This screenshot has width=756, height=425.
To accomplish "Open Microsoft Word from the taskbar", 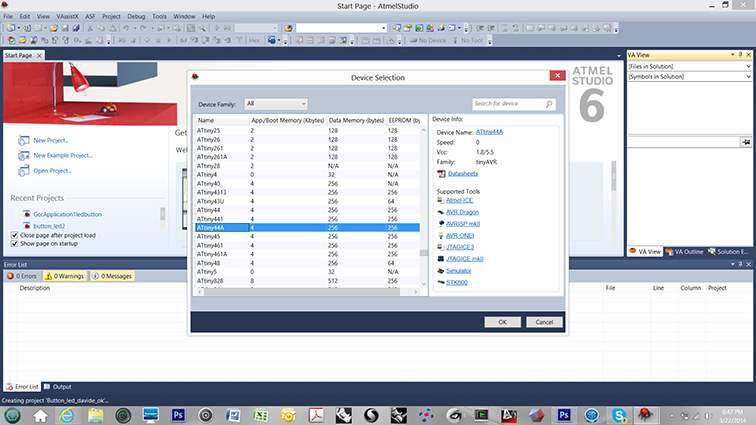I will 233,415.
